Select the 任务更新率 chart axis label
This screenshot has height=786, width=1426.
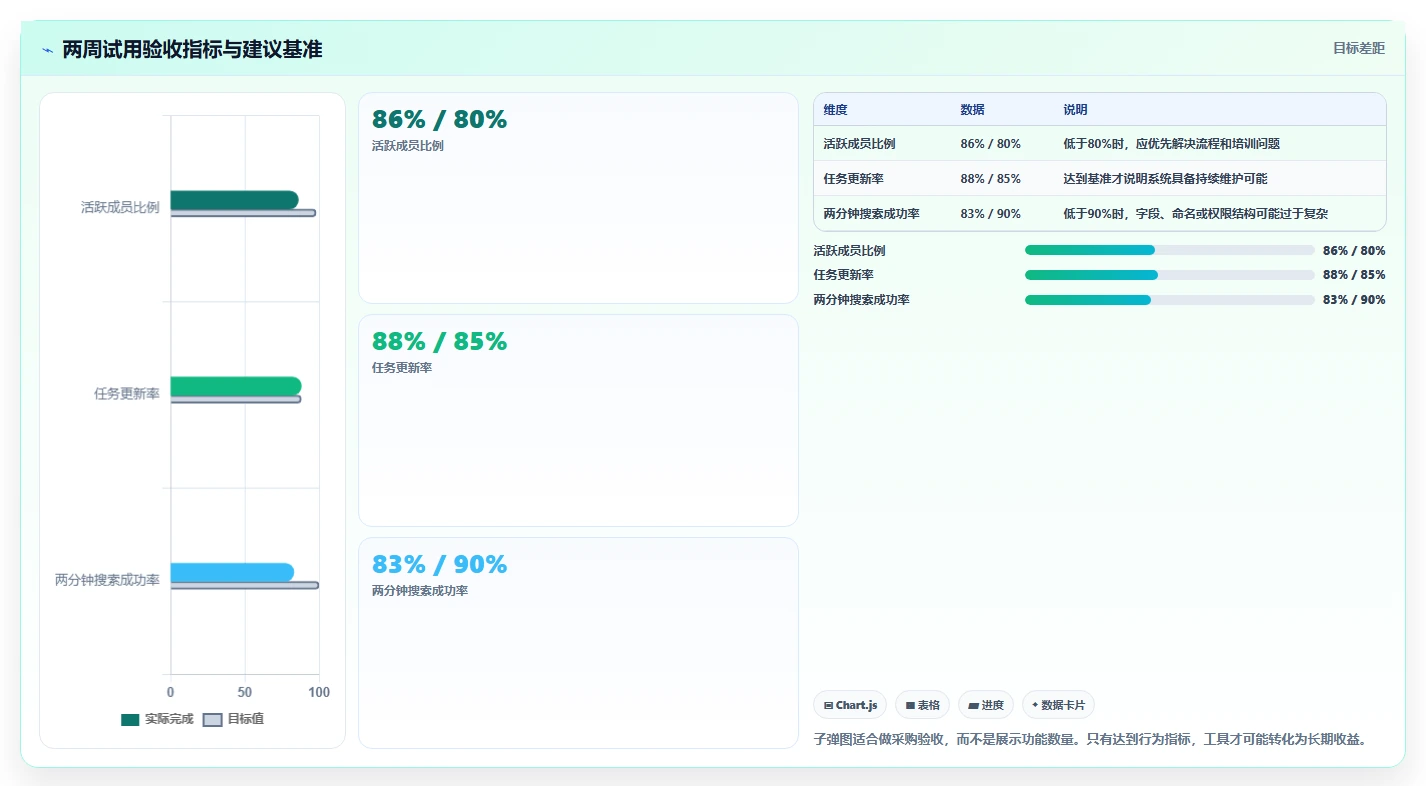(x=127, y=394)
